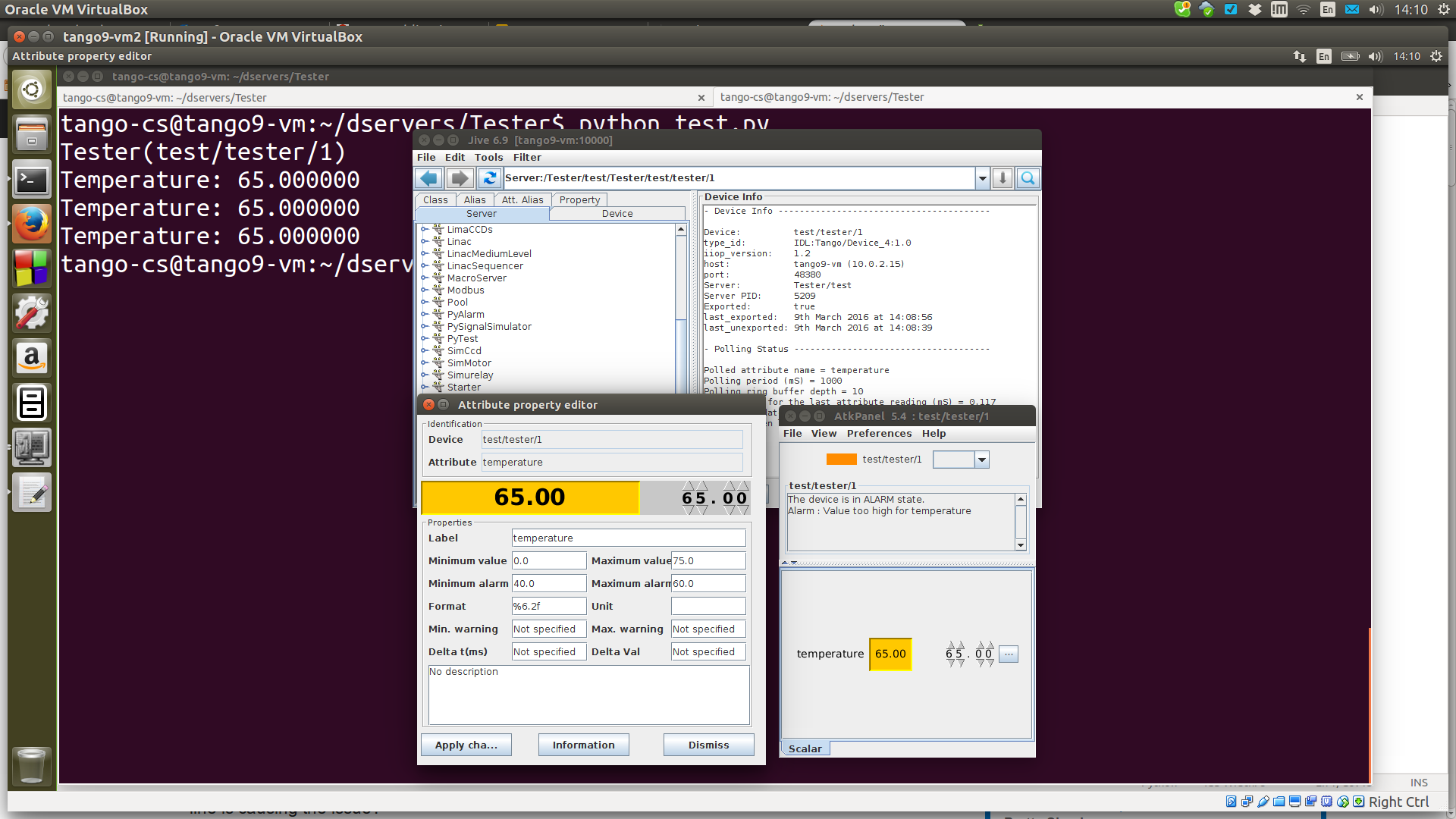
Task: Open System Settings wrench icon in dock
Action: (32, 313)
